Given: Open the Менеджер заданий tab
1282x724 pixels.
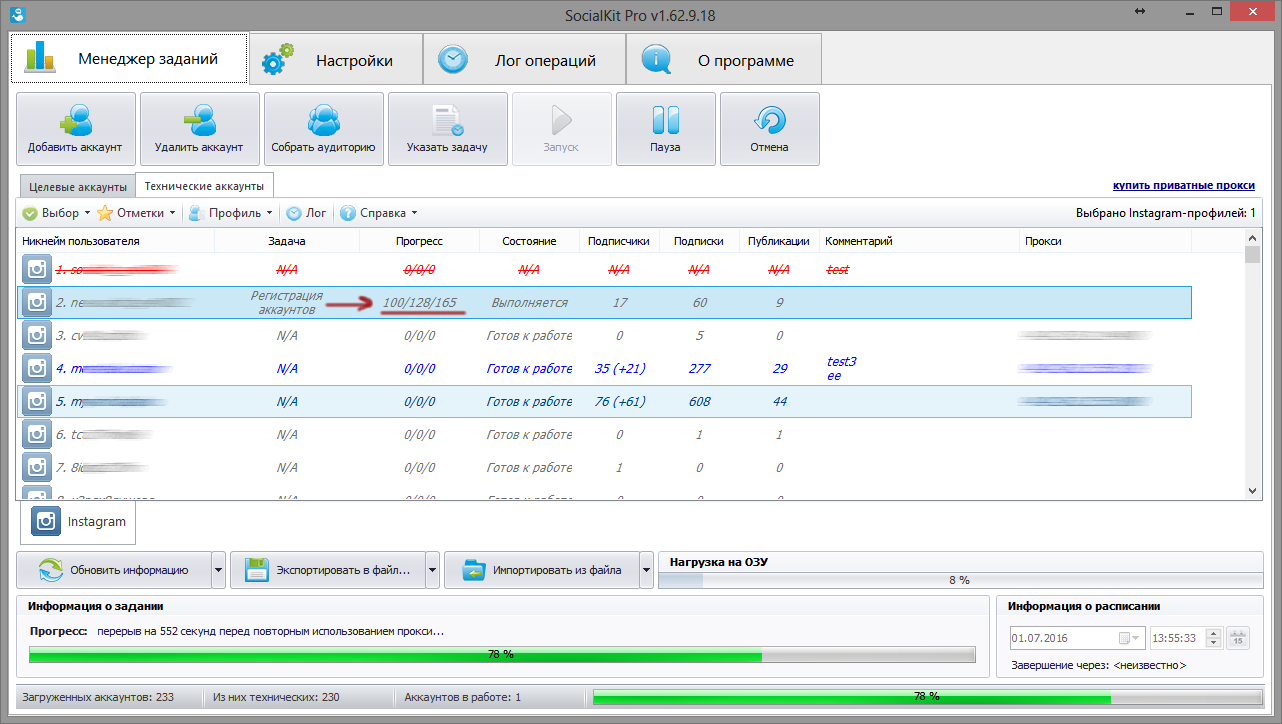Looking at the screenshot, I should (x=128, y=59).
